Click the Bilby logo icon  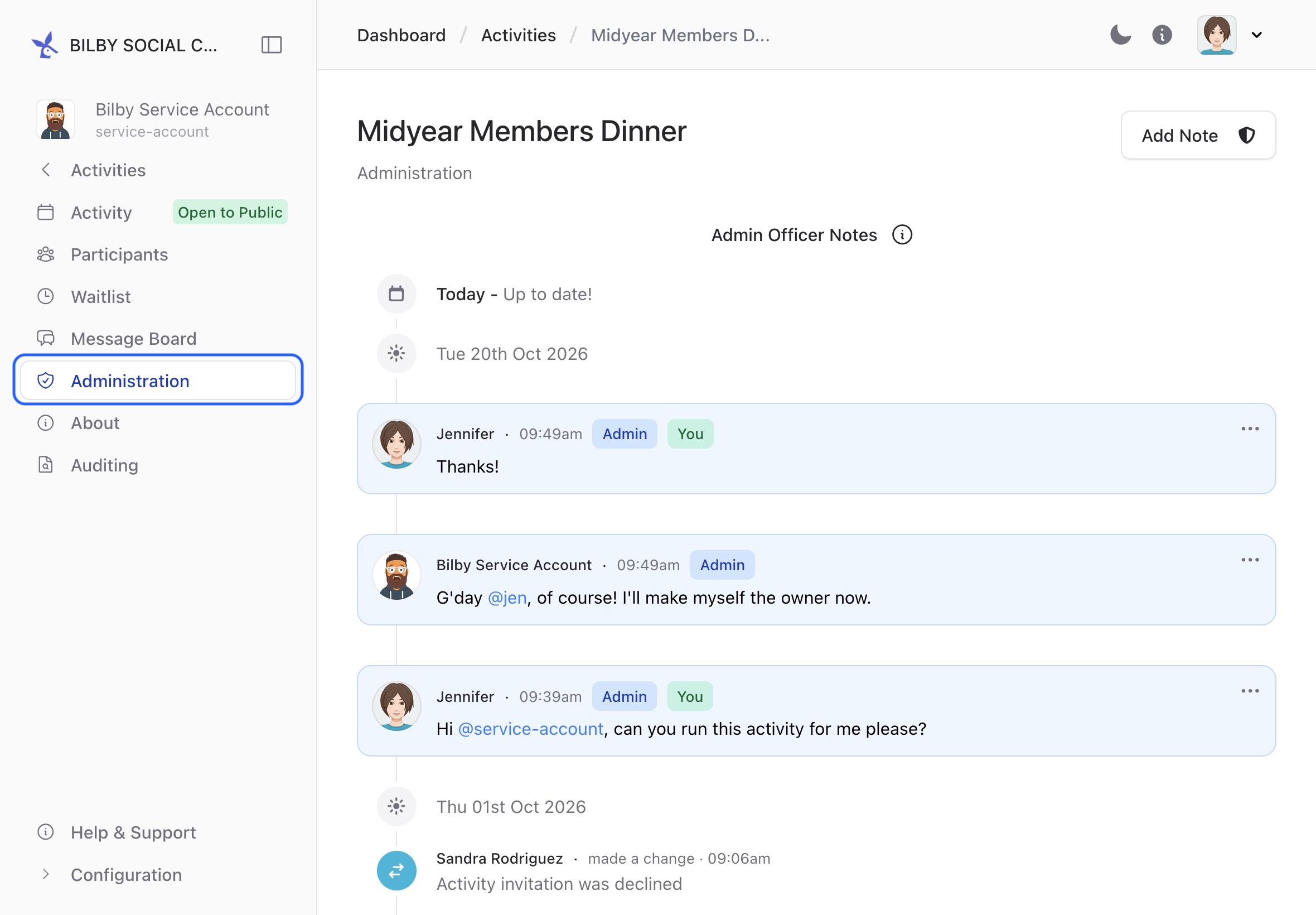point(45,45)
